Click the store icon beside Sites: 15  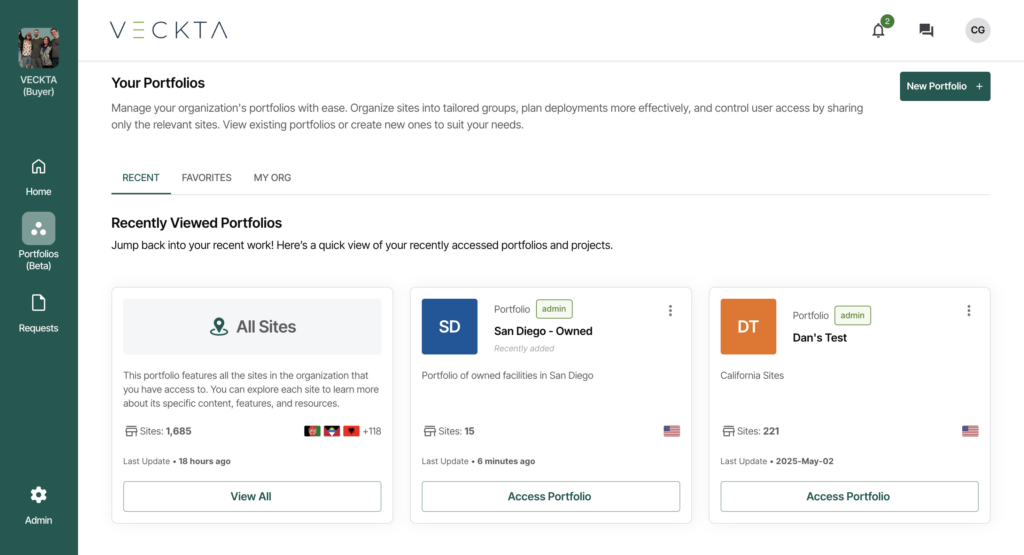pos(429,431)
